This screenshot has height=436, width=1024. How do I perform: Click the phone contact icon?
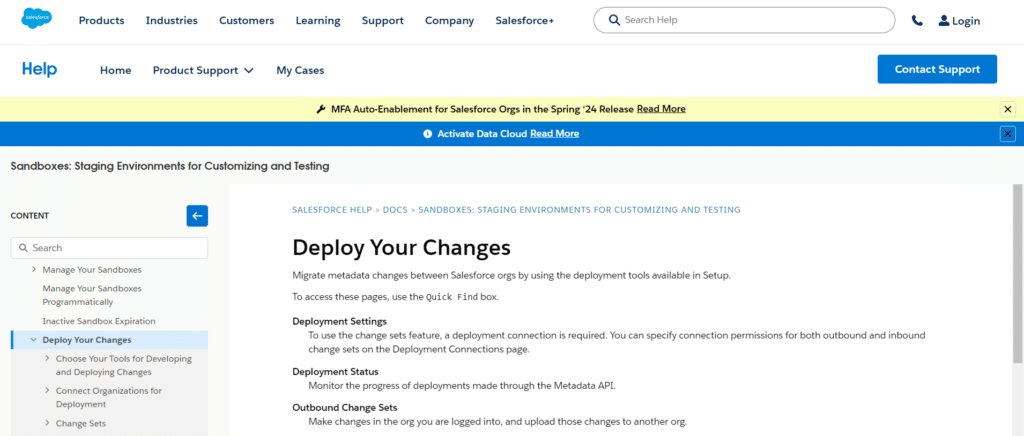(x=917, y=21)
